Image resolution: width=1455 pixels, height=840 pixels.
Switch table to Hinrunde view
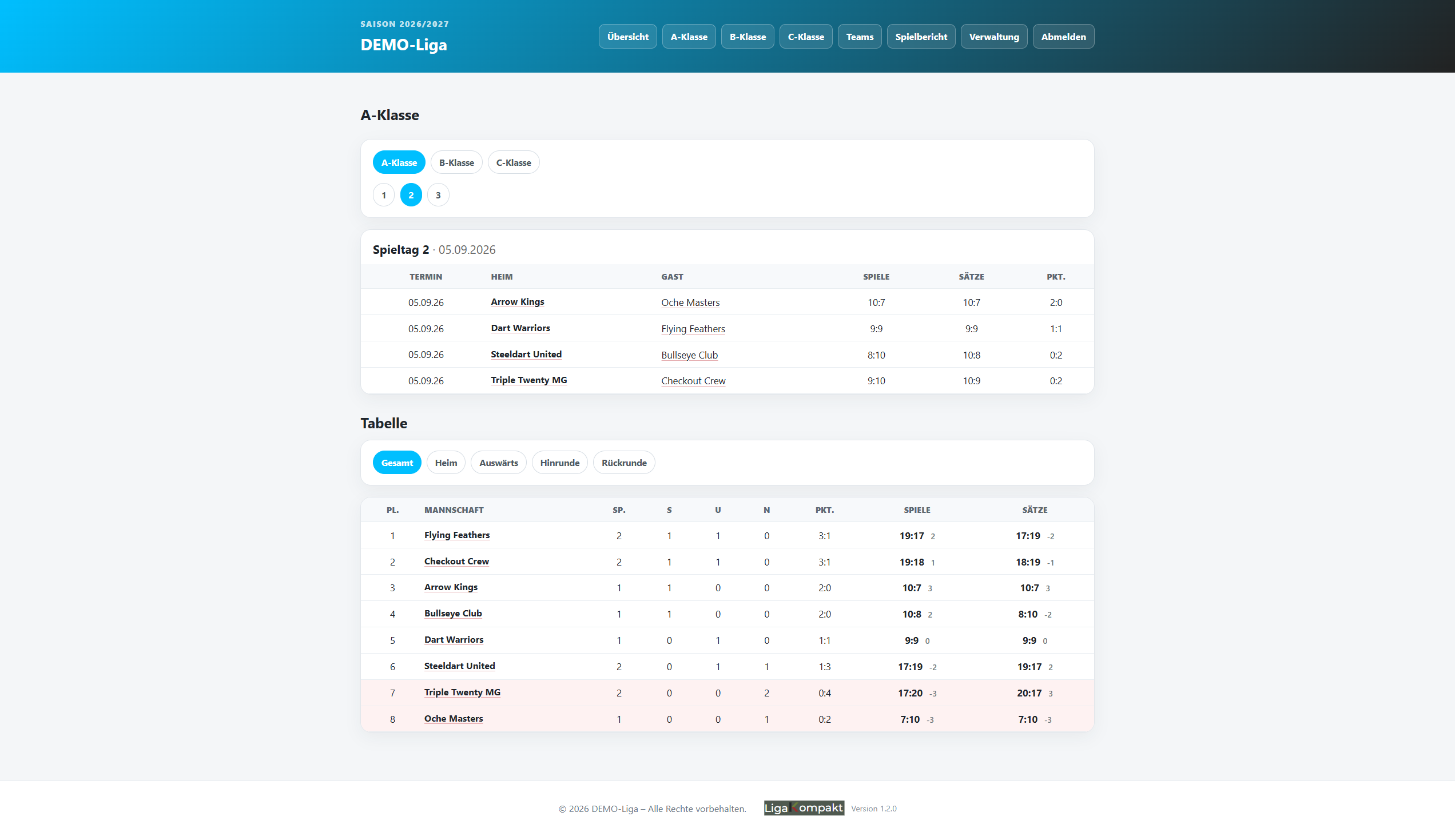[559, 463]
